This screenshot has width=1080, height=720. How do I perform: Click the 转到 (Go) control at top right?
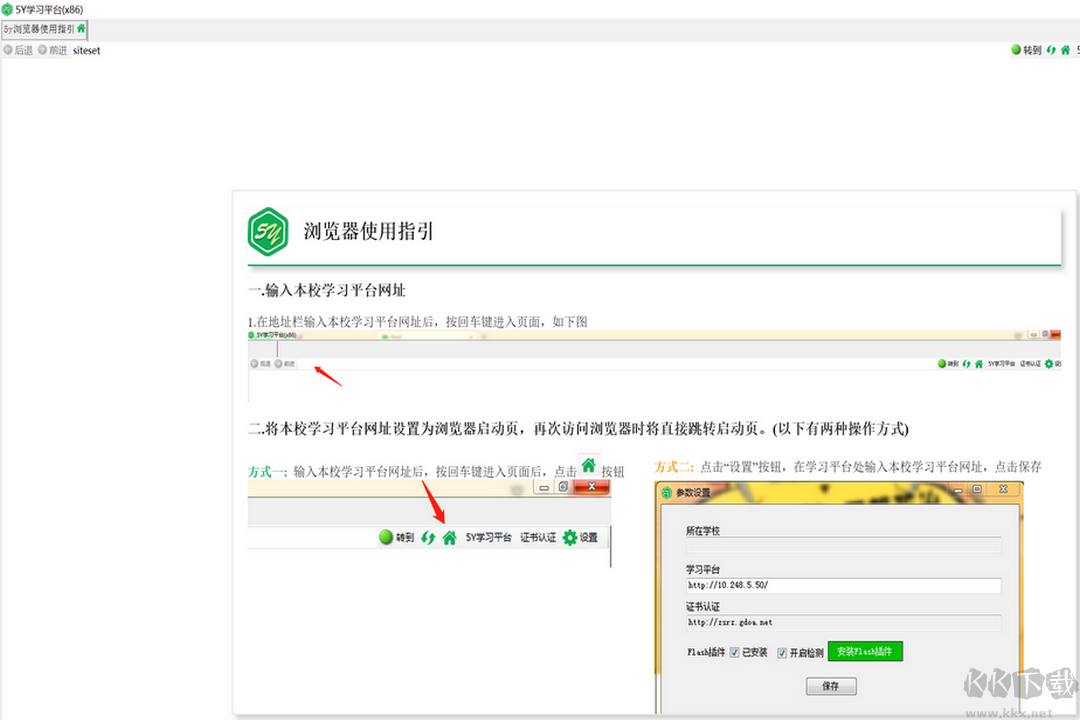pyautogui.click(x=1027, y=50)
